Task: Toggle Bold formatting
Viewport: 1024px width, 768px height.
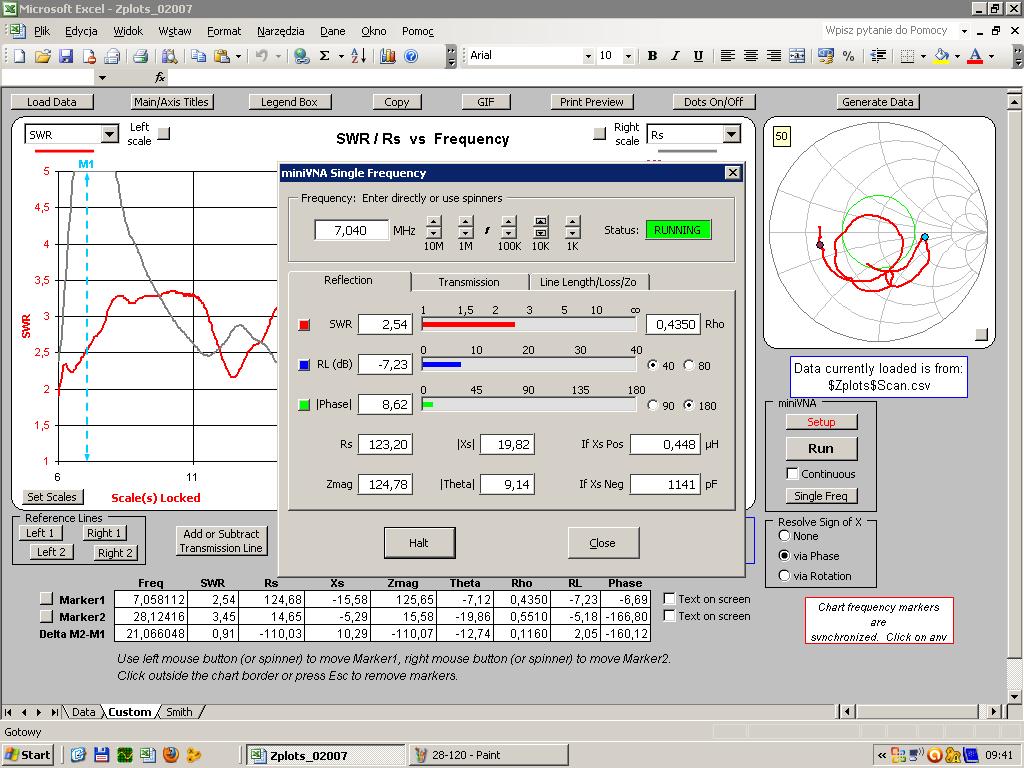Action: tap(652, 56)
